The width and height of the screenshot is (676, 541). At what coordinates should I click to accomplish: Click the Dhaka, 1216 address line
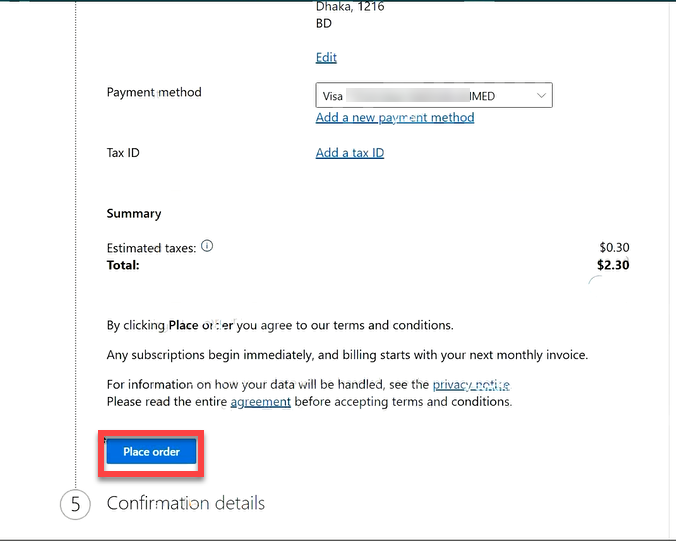tap(350, 6)
